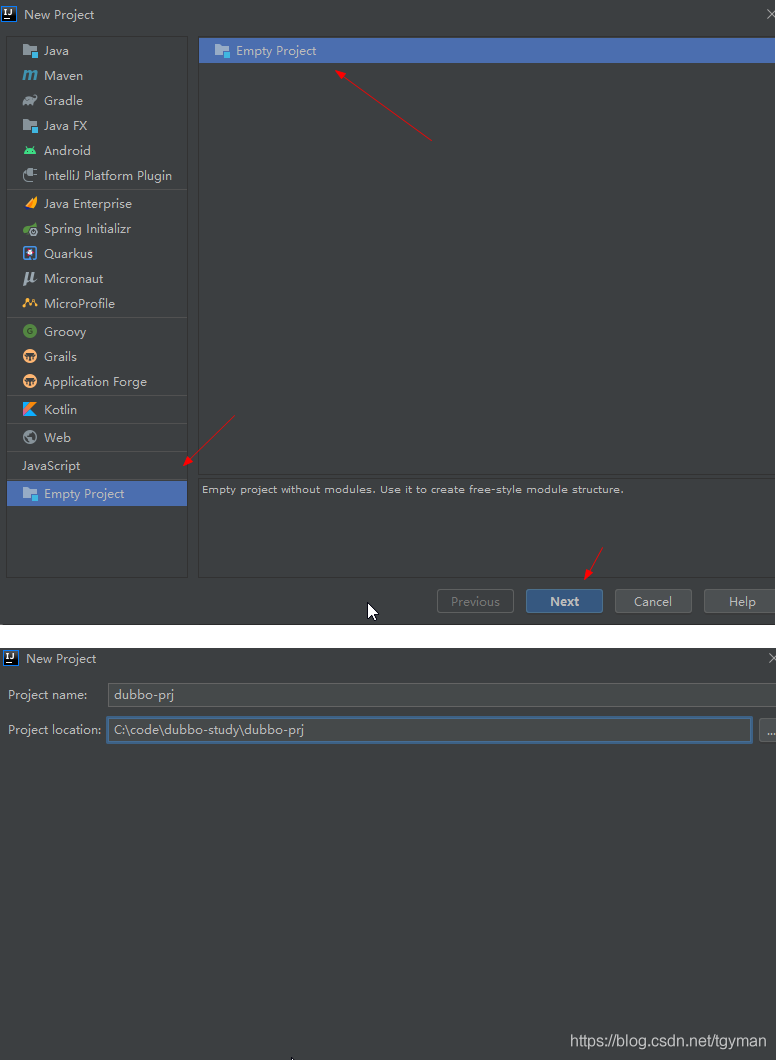Select IntelliJ Platform Plugin icon
The width and height of the screenshot is (776, 1060).
click(x=30, y=176)
